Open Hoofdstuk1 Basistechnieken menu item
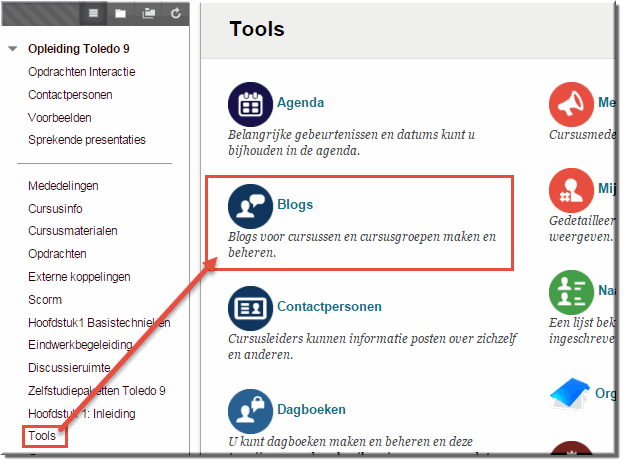This screenshot has width=624, height=463. click(99, 322)
